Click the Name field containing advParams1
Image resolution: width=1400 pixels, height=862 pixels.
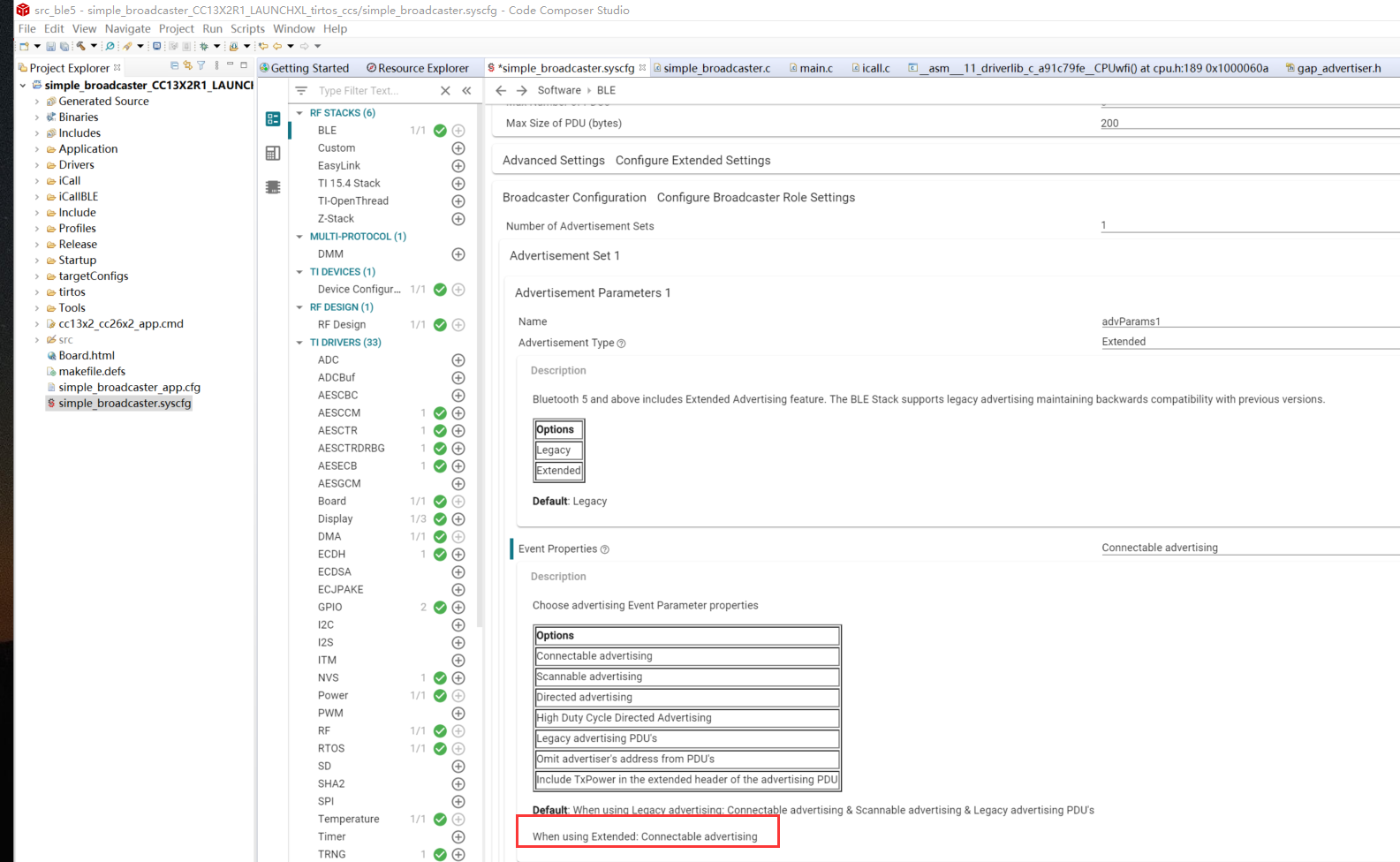pos(1250,321)
